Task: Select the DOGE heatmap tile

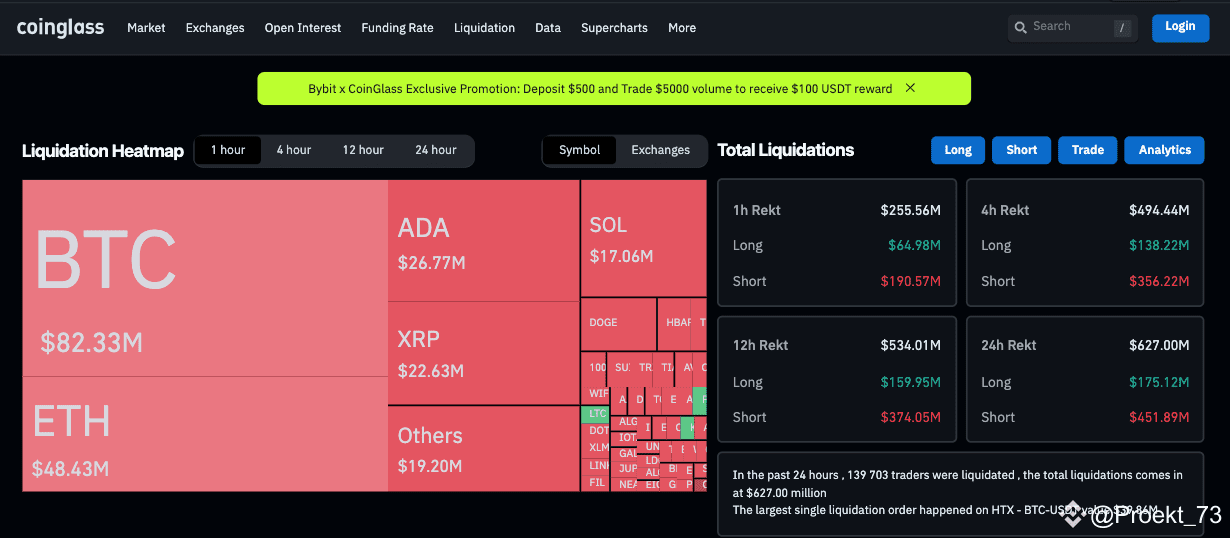Action: click(x=618, y=324)
